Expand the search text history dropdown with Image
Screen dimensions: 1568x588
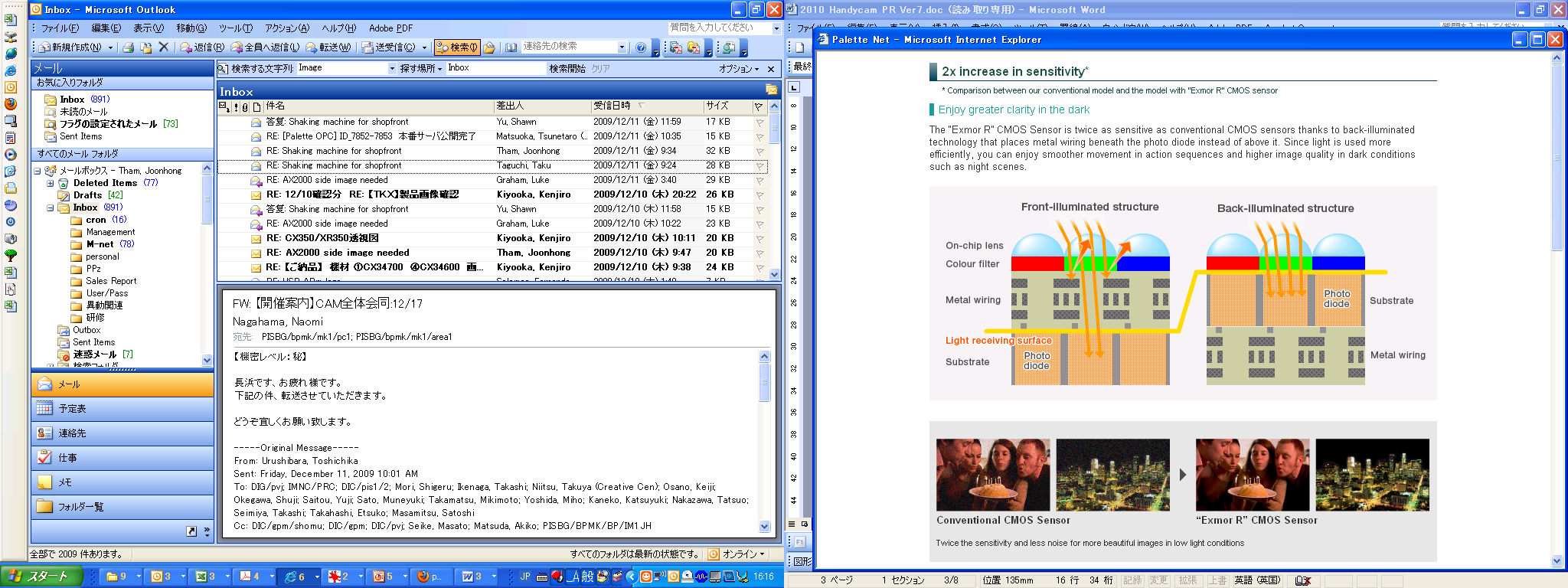393,68
